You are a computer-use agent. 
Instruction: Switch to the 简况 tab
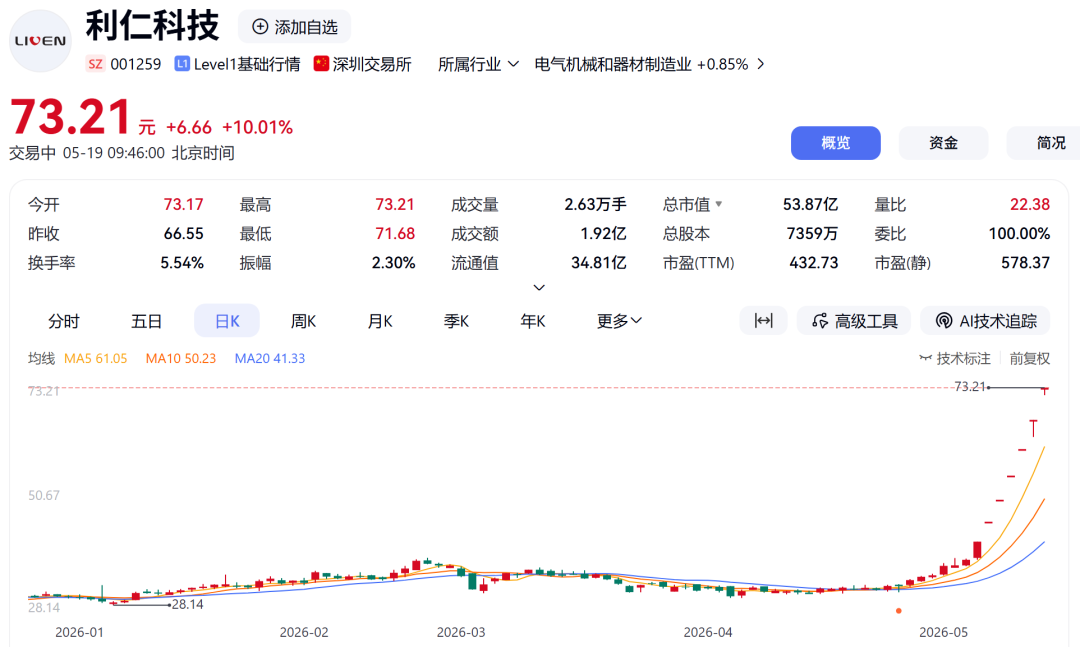point(1043,143)
